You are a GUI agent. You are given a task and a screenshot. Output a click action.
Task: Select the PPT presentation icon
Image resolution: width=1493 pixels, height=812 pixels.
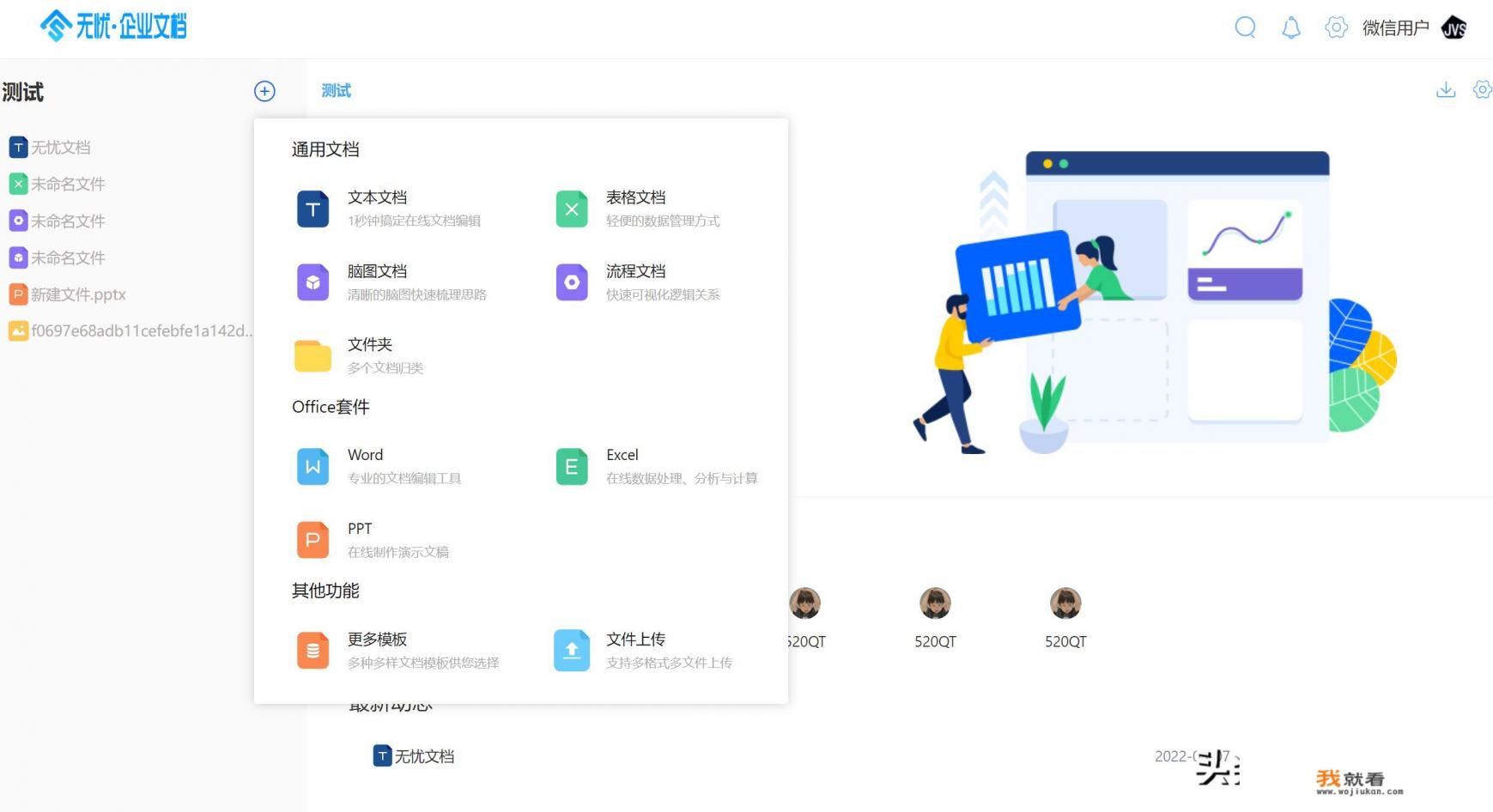coord(313,539)
